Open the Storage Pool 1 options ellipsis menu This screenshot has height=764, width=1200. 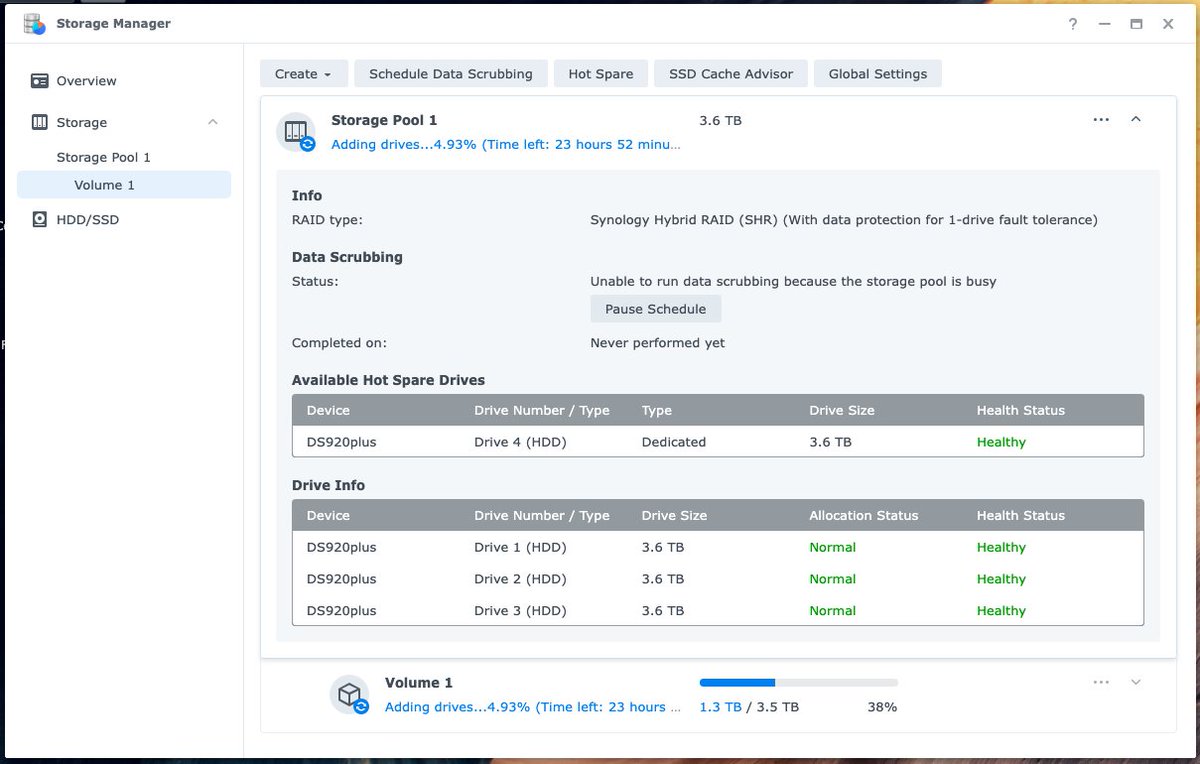[1101, 119]
